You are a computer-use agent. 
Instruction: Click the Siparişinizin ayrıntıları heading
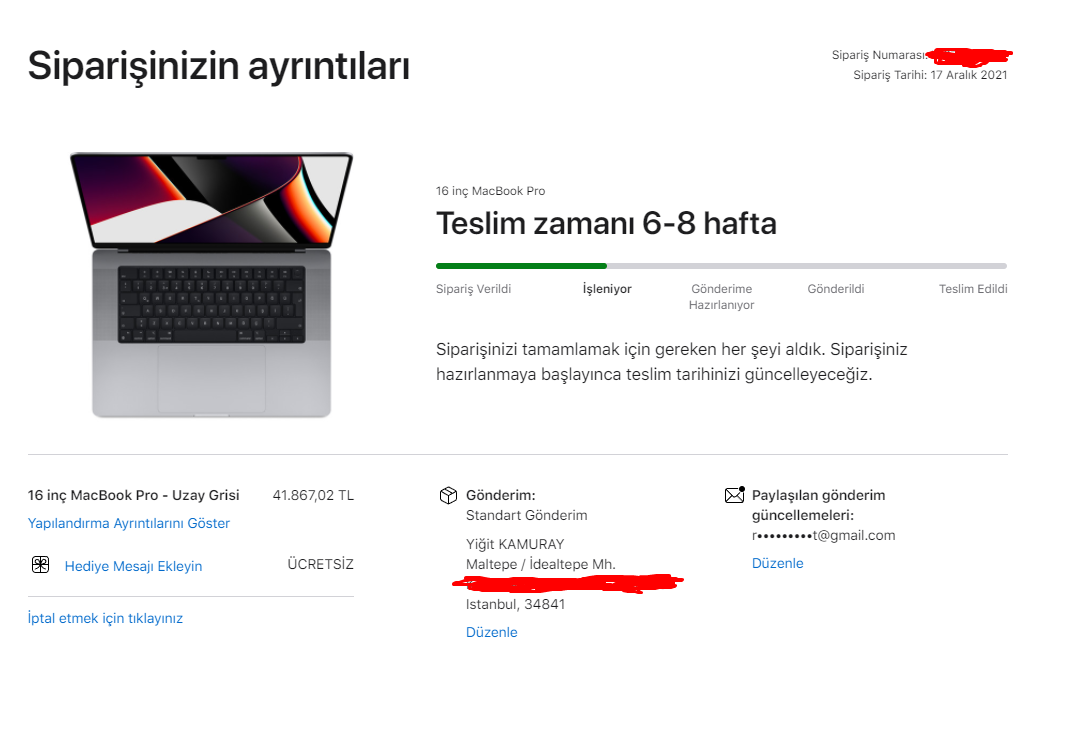point(219,67)
